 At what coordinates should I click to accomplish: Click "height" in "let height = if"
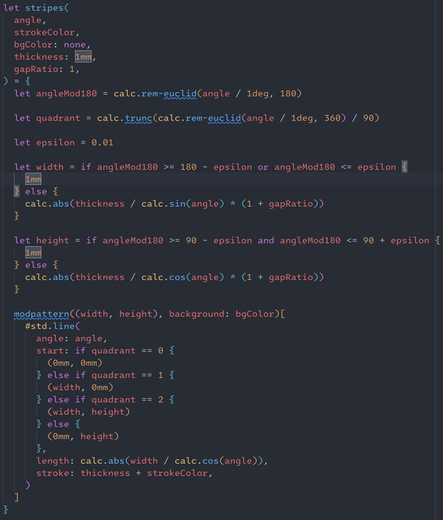point(52,240)
